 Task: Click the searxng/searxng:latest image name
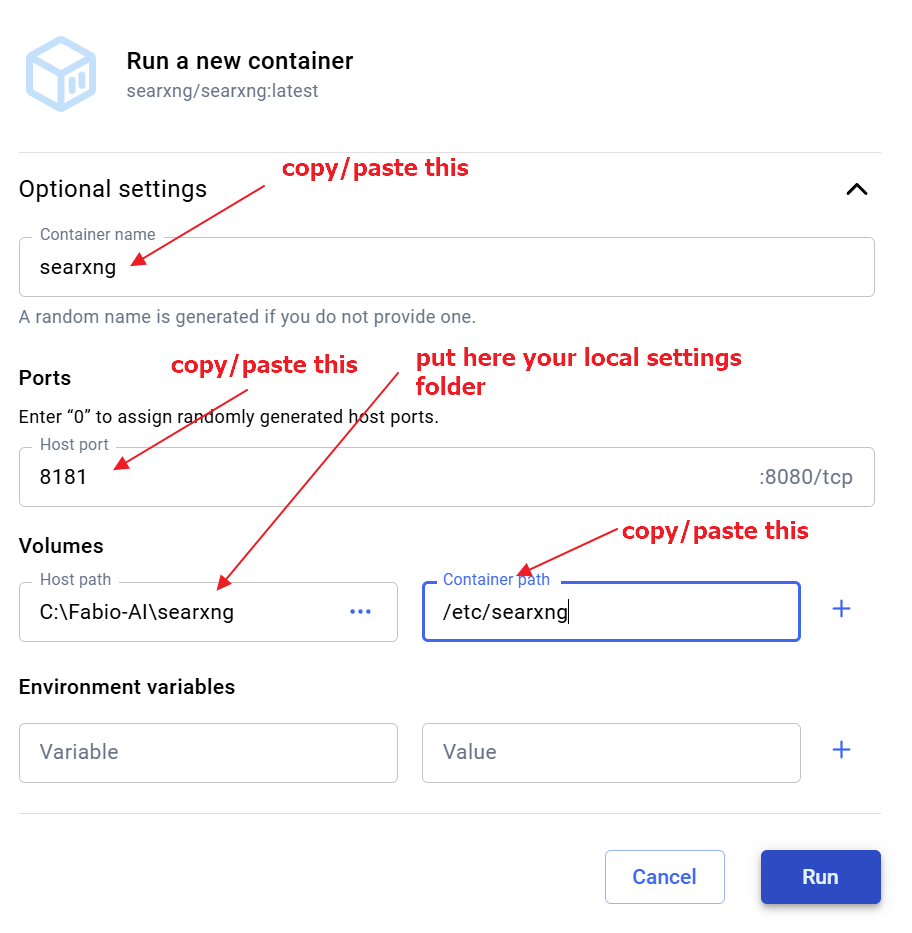222,91
